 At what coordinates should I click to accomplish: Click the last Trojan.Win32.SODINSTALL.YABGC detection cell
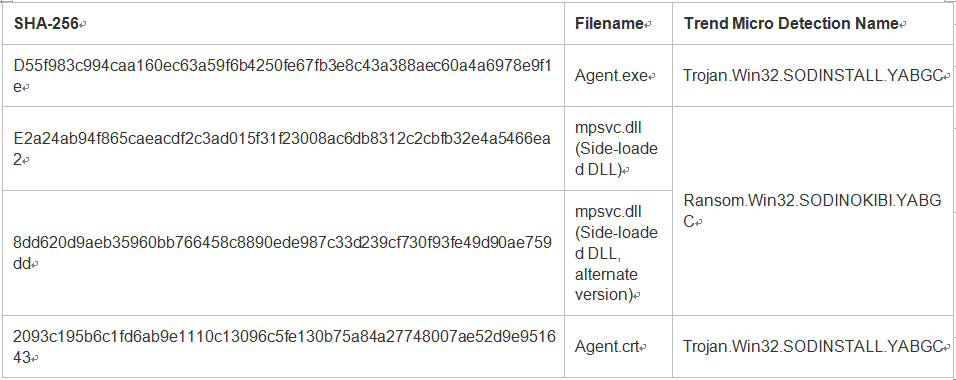point(813,346)
